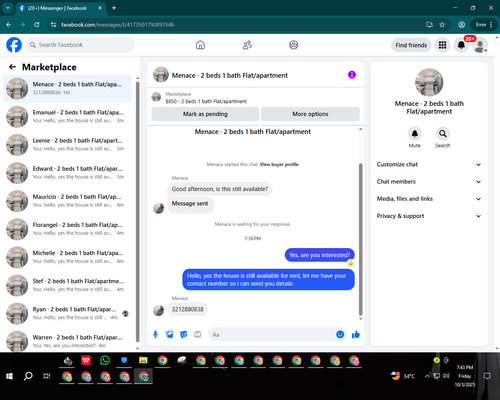The image size is (500, 400).
Task: Mute the conversation bell icon
Action: [x=415, y=134]
